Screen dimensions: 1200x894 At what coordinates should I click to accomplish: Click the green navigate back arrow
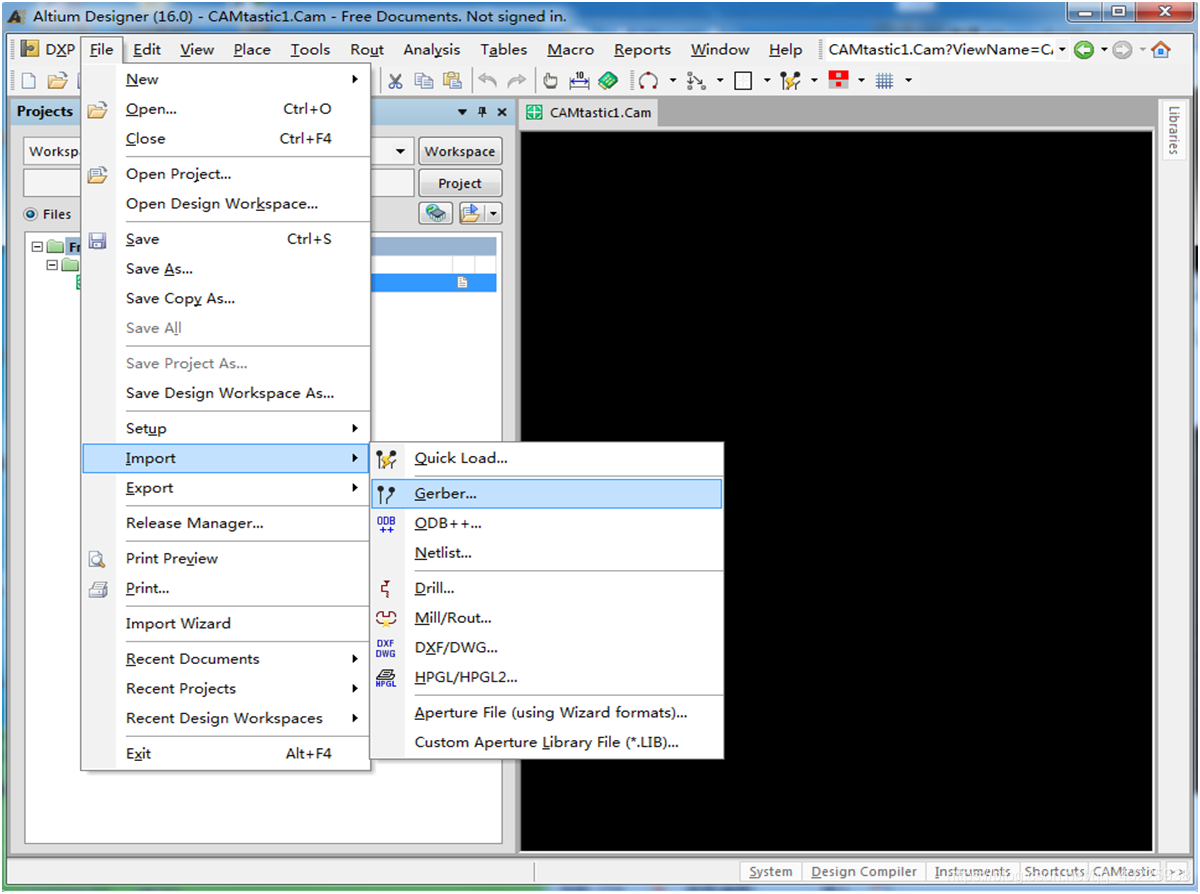point(1083,49)
